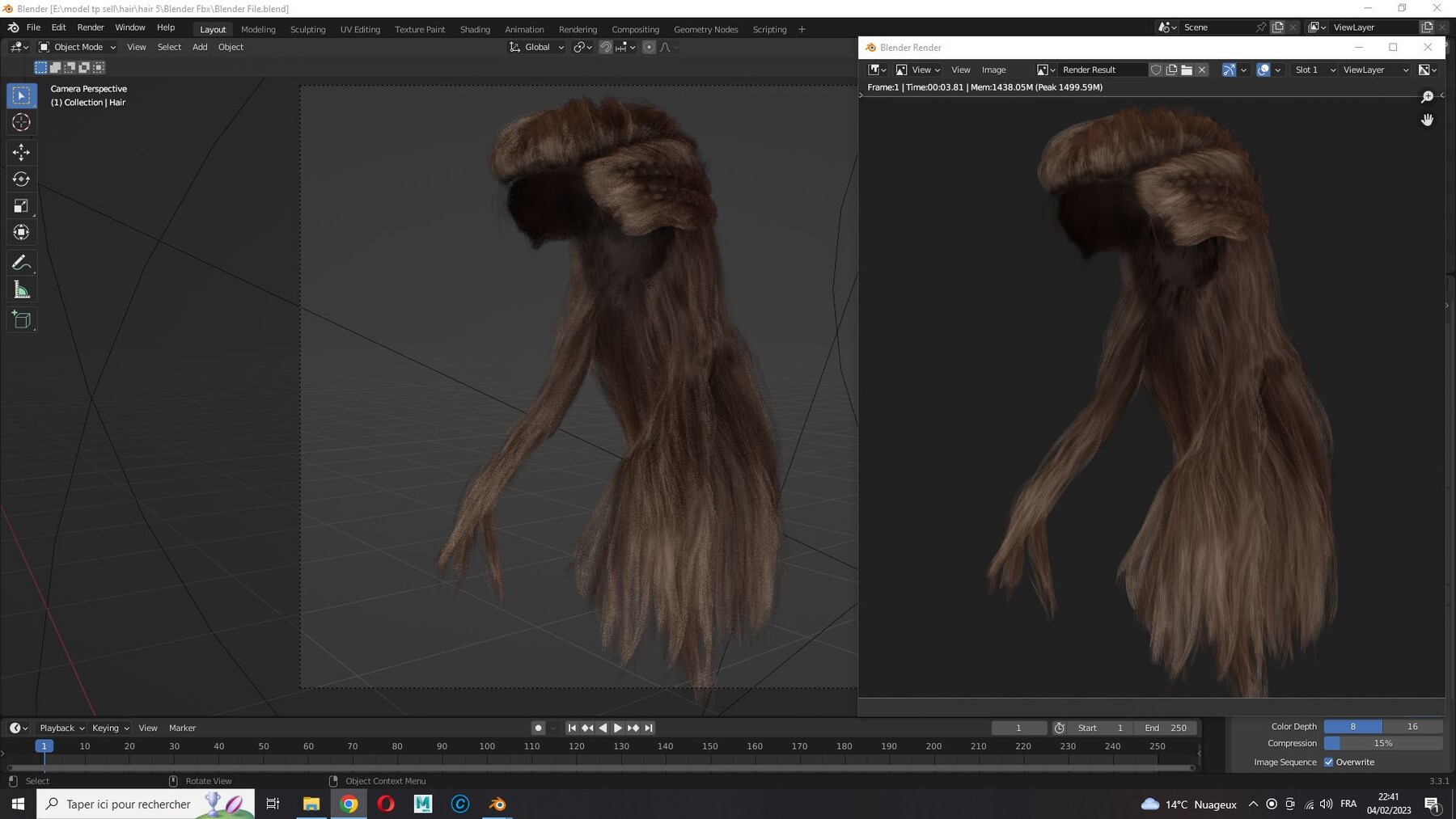The image size is (1456, 819).
Task: Select the Move tool
Action: 22,152
